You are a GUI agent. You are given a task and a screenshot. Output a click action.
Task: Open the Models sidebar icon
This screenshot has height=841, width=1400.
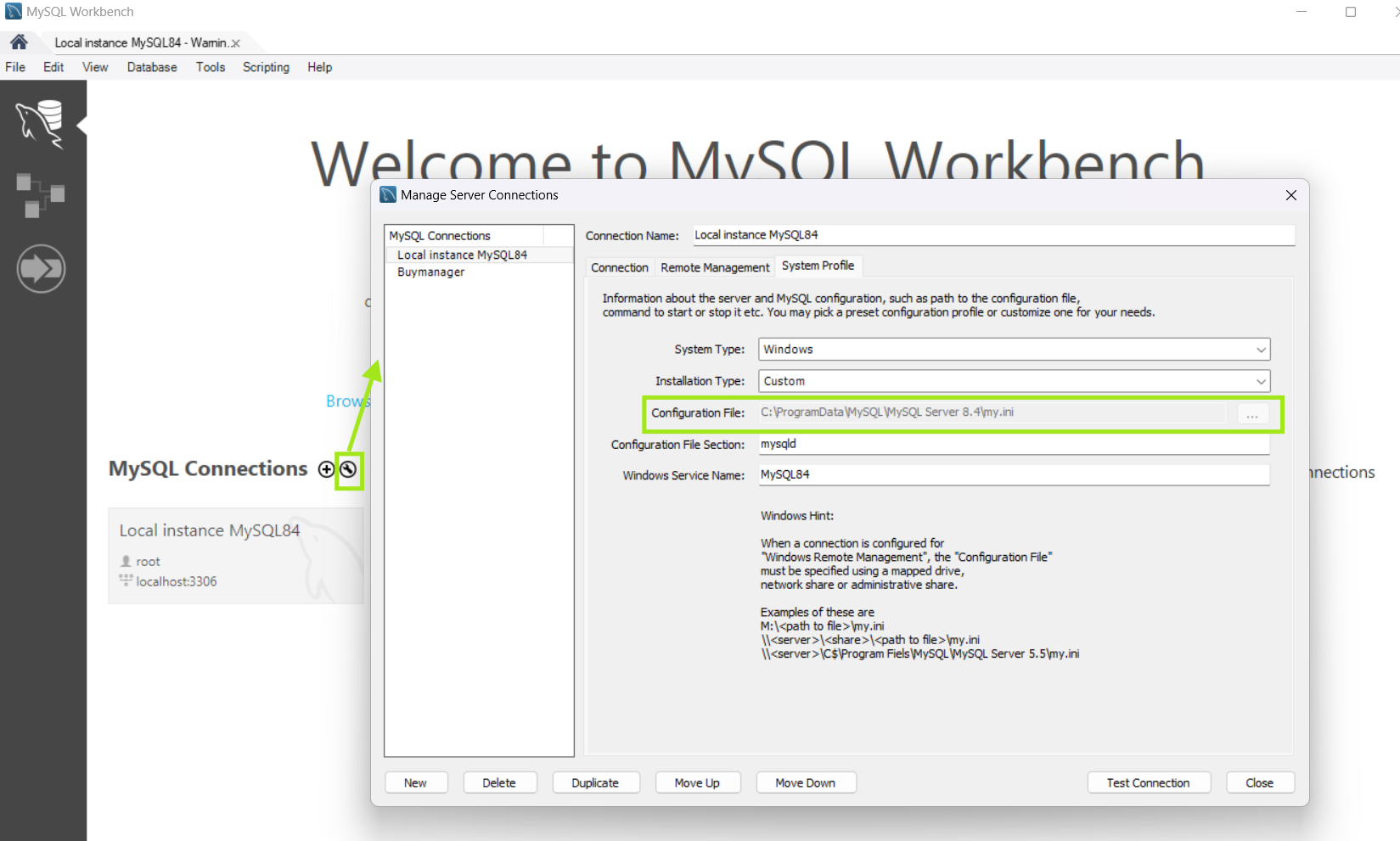pyautogui.click(x=41, y=195)
